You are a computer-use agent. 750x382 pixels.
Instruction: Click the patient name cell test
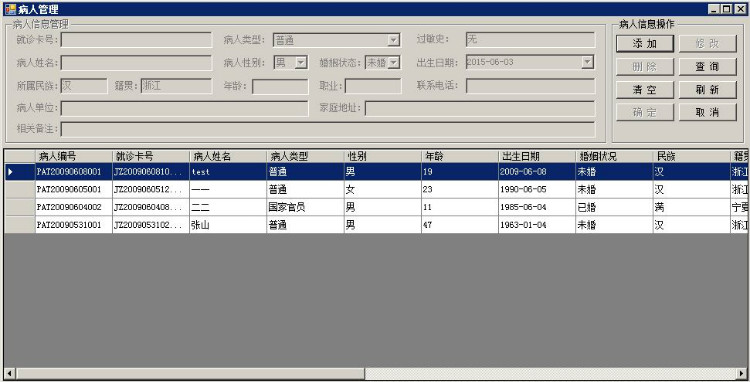click(228, 172)
